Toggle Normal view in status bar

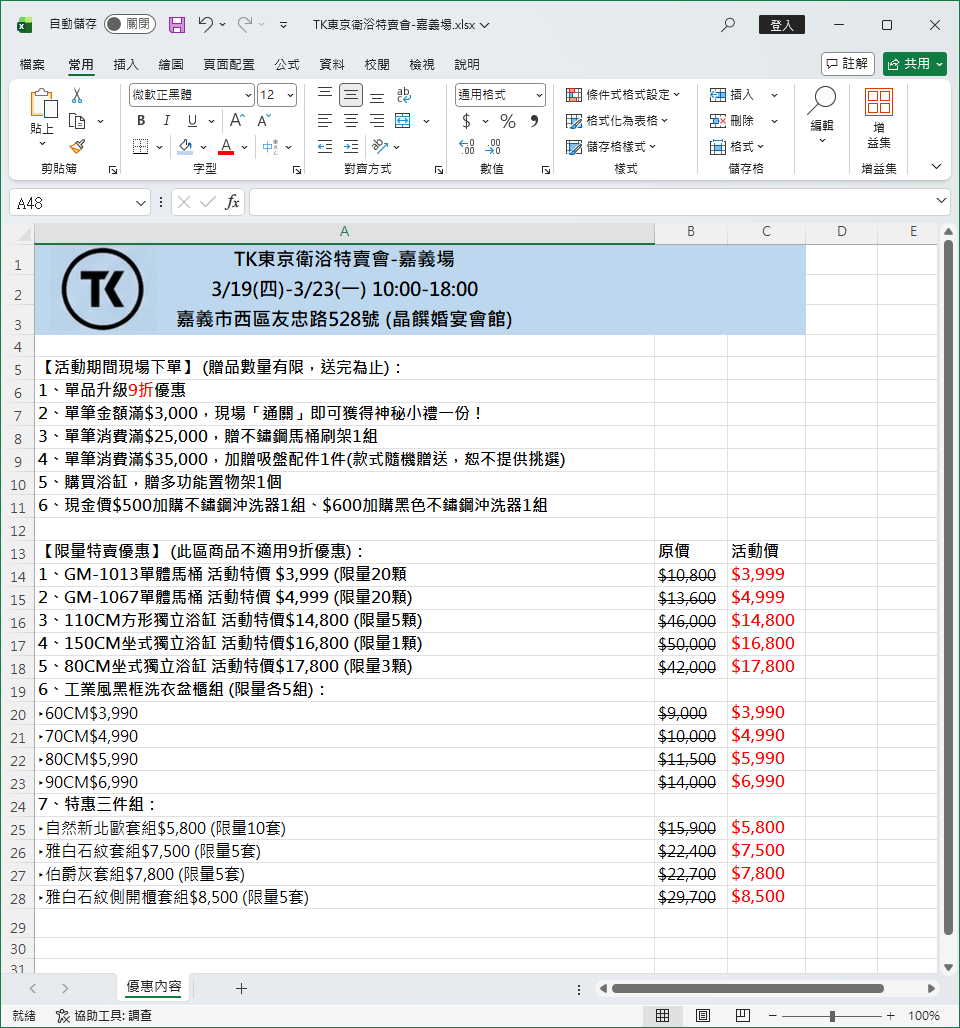(x=663, y=1016)
